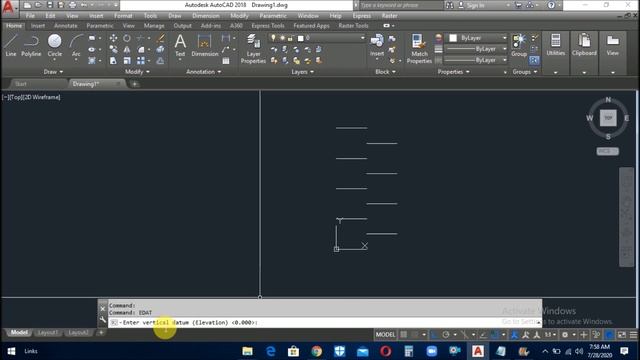
Task: Click the Move tool in Modify panel
Action: 113,38
